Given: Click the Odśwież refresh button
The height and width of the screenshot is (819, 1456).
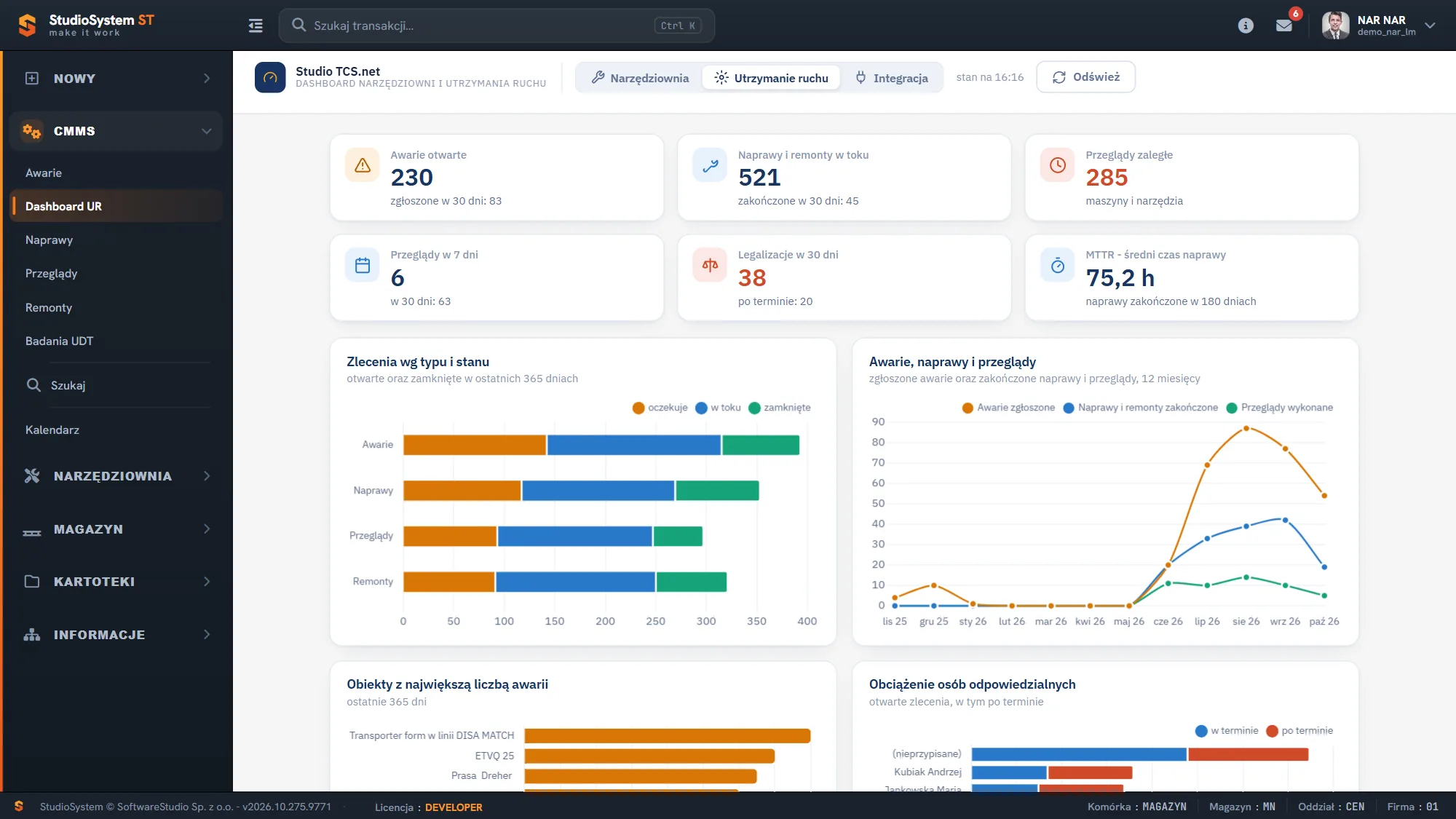Looking at the screenshot, I should click(1085, 77).
